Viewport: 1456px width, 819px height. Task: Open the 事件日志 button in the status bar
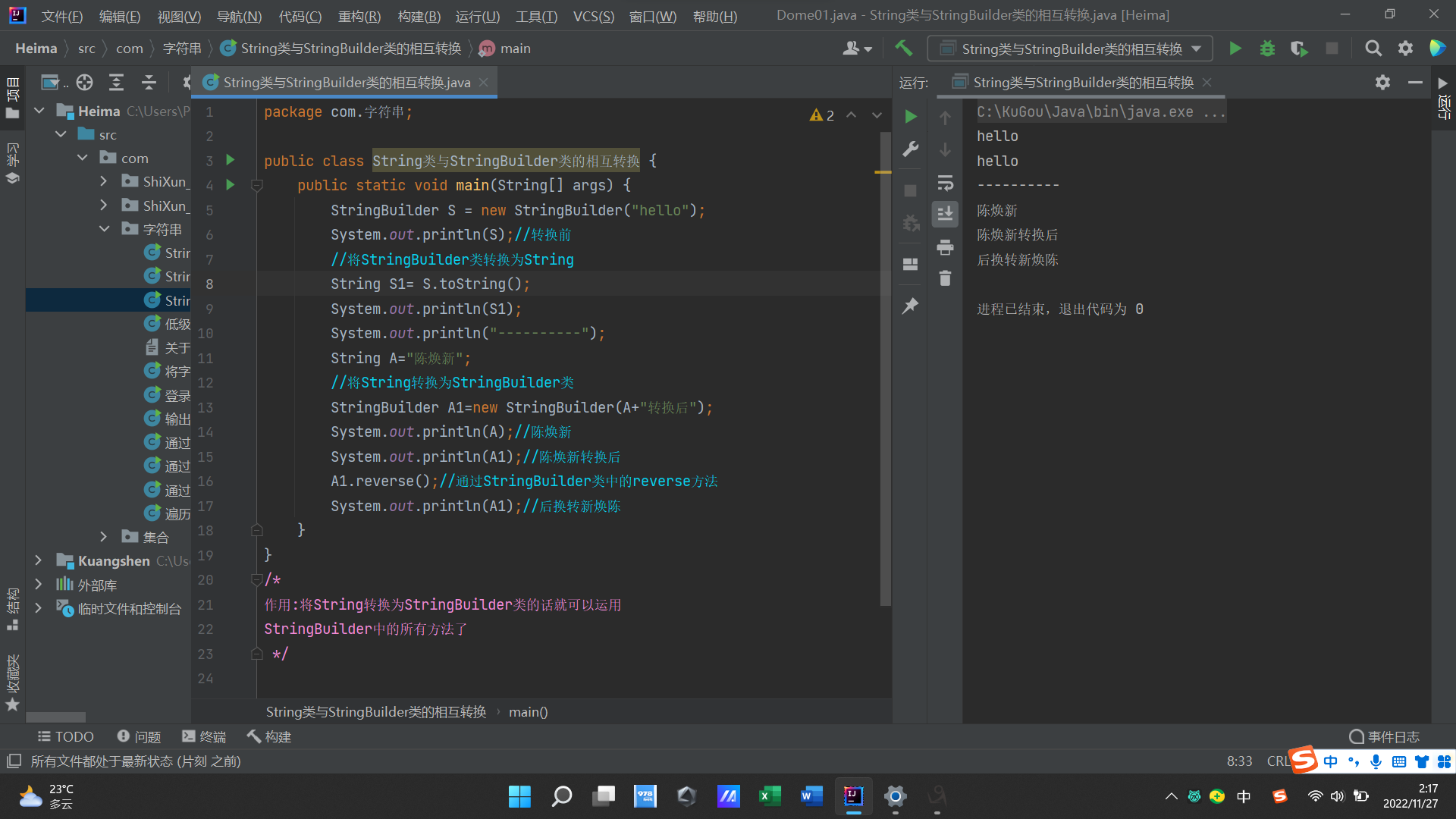pos(1384,736)
